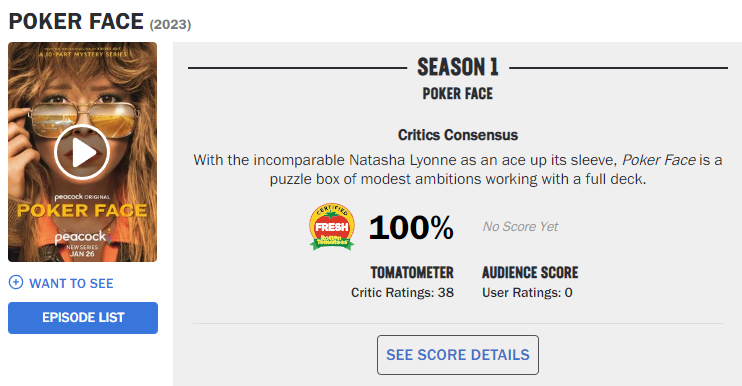Click the Peacock logo on the poster
The width and height of the screenshot is (742, 386).
[82, 236]
